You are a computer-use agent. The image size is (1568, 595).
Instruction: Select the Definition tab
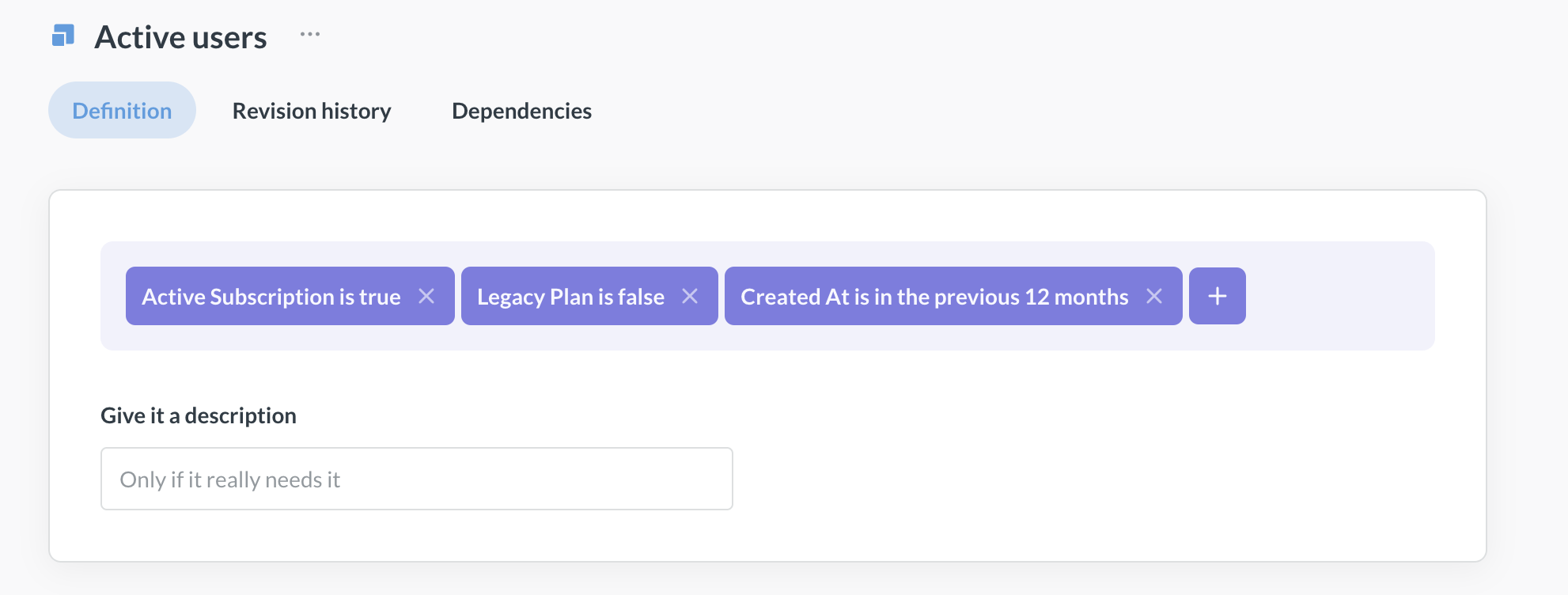121,111
